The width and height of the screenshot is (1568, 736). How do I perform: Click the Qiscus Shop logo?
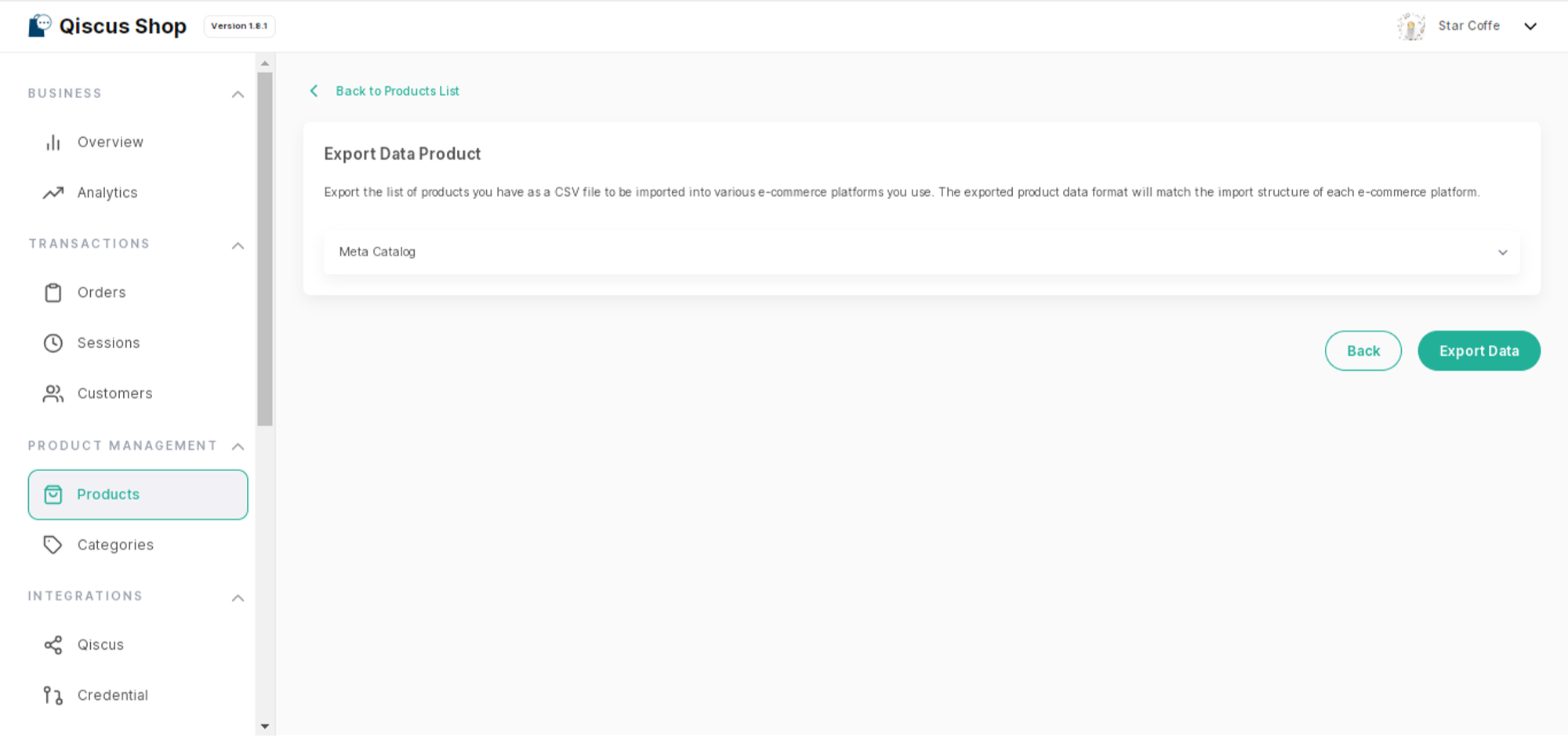(x=107, y=26)
